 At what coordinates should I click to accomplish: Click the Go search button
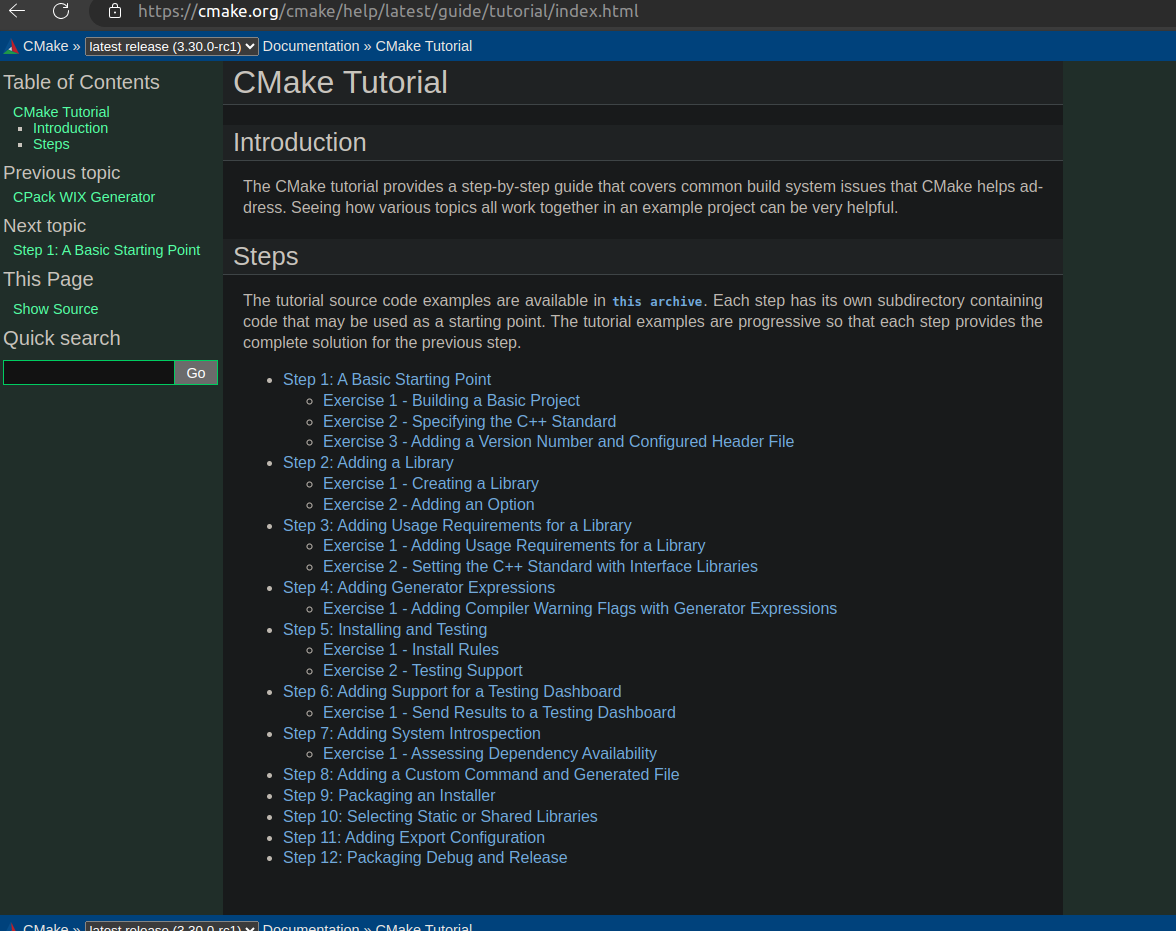point(196,373)
